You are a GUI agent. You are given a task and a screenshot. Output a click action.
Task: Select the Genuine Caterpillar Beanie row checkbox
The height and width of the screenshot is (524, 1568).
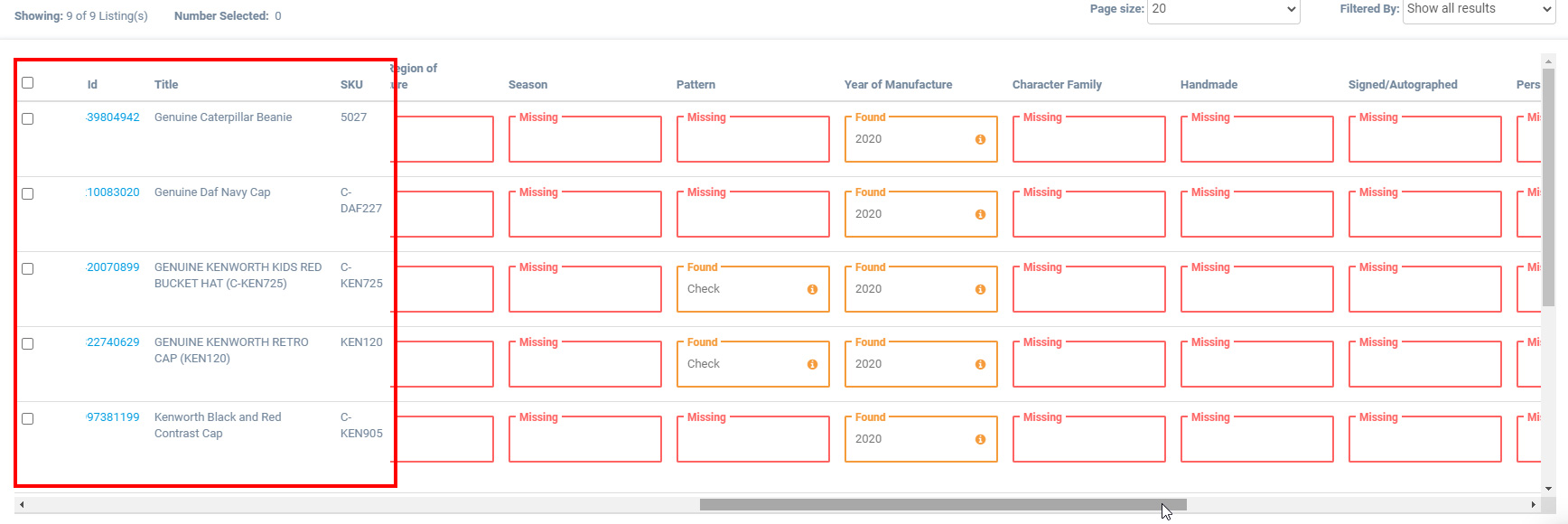[27, 118]
